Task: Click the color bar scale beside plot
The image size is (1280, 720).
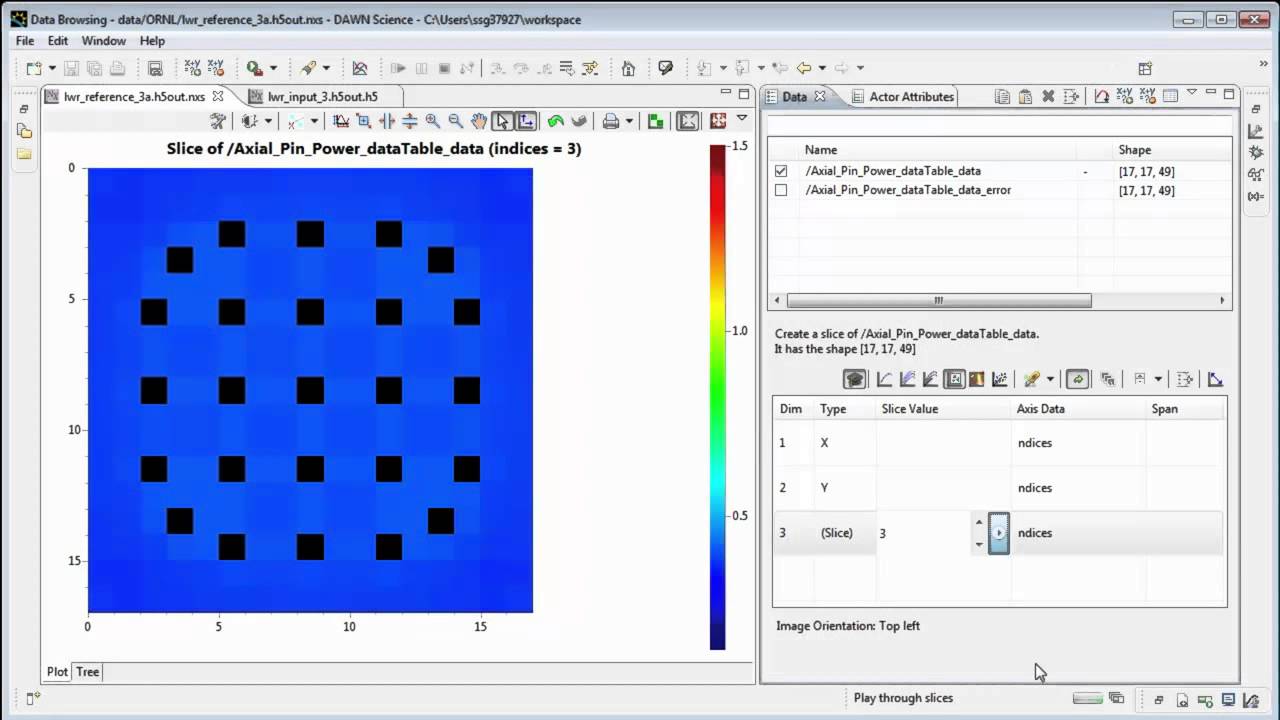Action: (717, 398)
